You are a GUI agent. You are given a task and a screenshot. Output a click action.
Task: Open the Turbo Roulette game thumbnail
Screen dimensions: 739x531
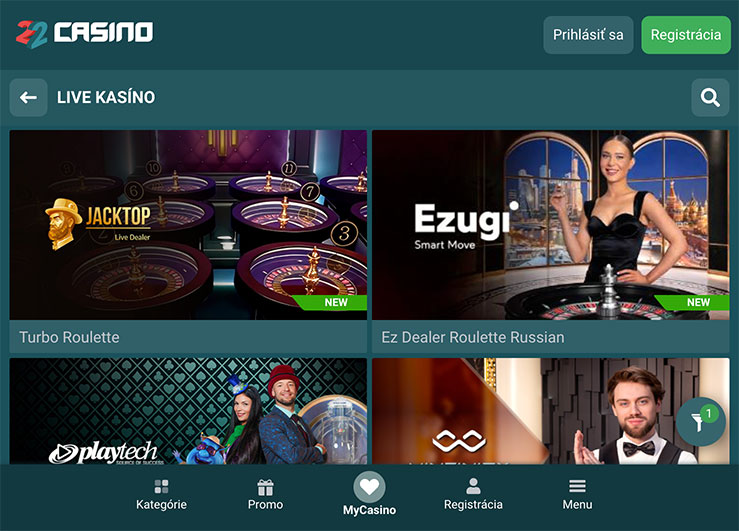(x=188, y=225)
